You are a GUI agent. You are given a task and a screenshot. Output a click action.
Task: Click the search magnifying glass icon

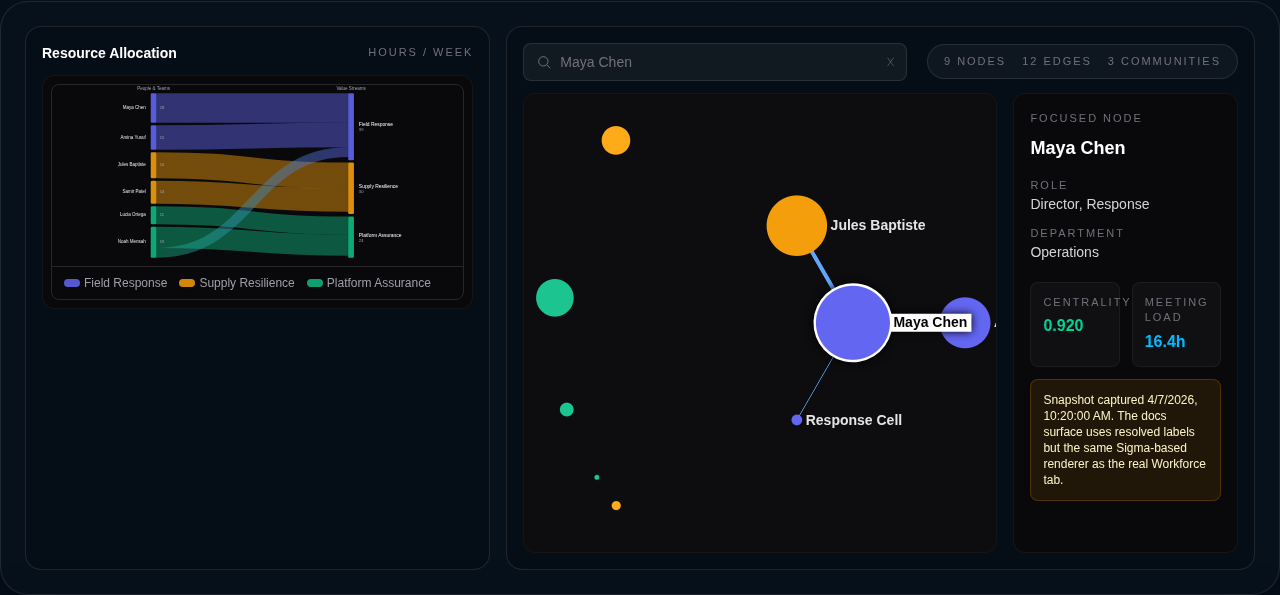click(x=543, y=61)
